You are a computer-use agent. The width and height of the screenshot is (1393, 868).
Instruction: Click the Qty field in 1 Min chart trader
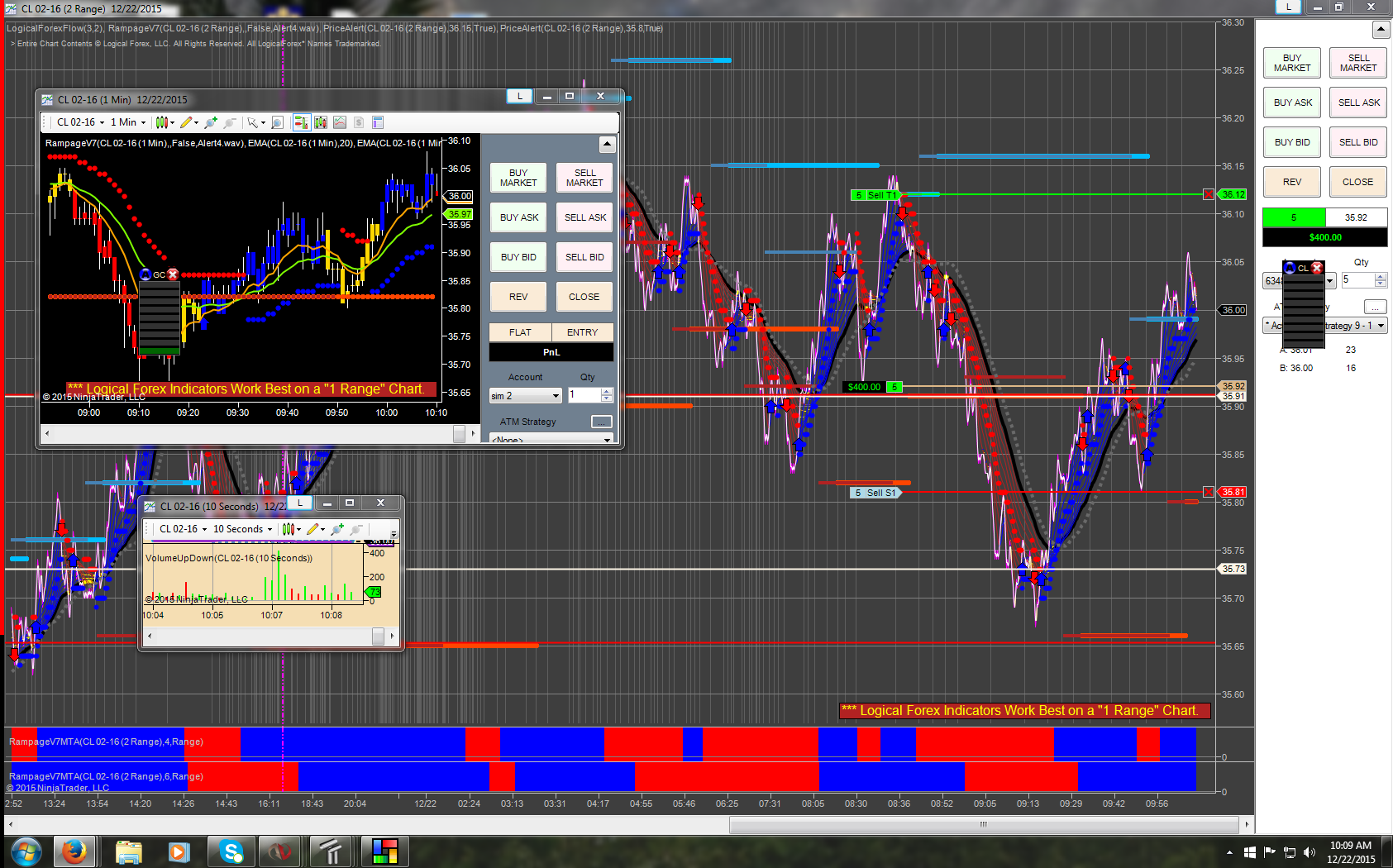(x=584, y=395)
